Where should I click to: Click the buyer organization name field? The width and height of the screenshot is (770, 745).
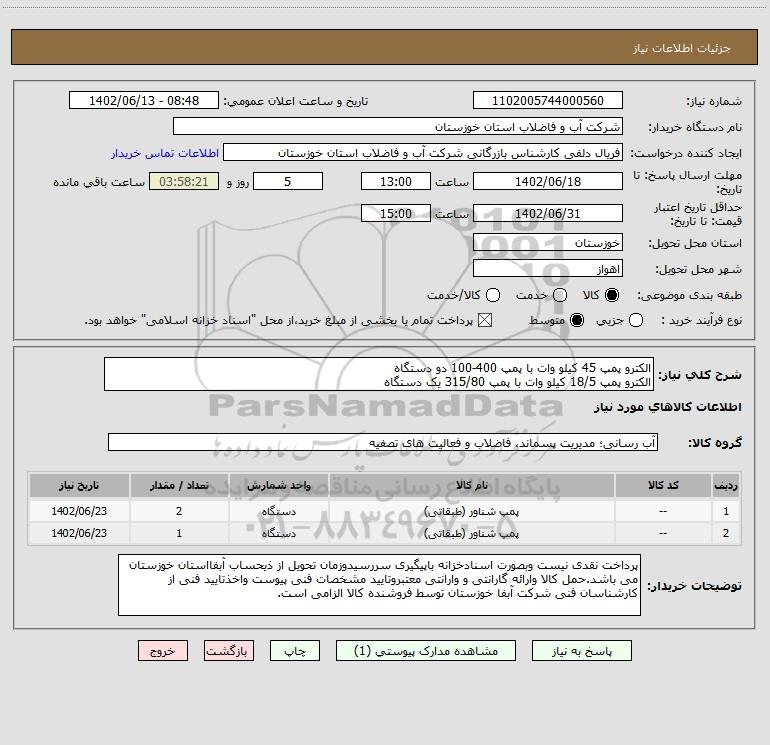(x=398, y=127)
